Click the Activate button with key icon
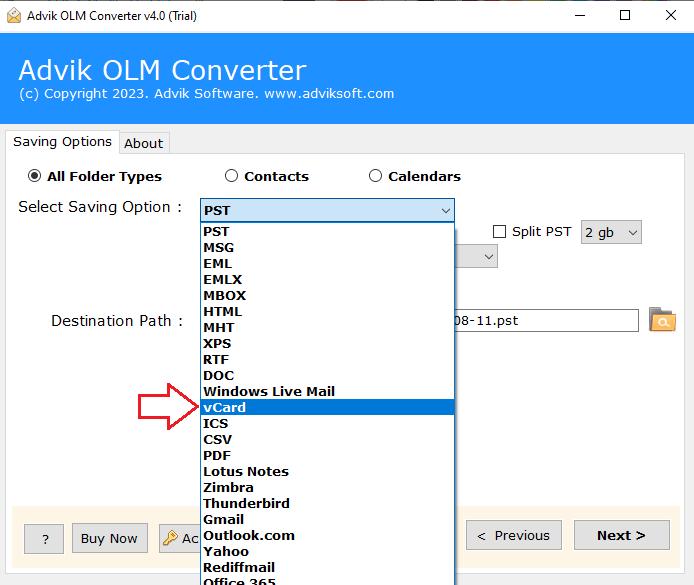Image resolution: width=694 pixels, height=585 pixels. point(180,538)
